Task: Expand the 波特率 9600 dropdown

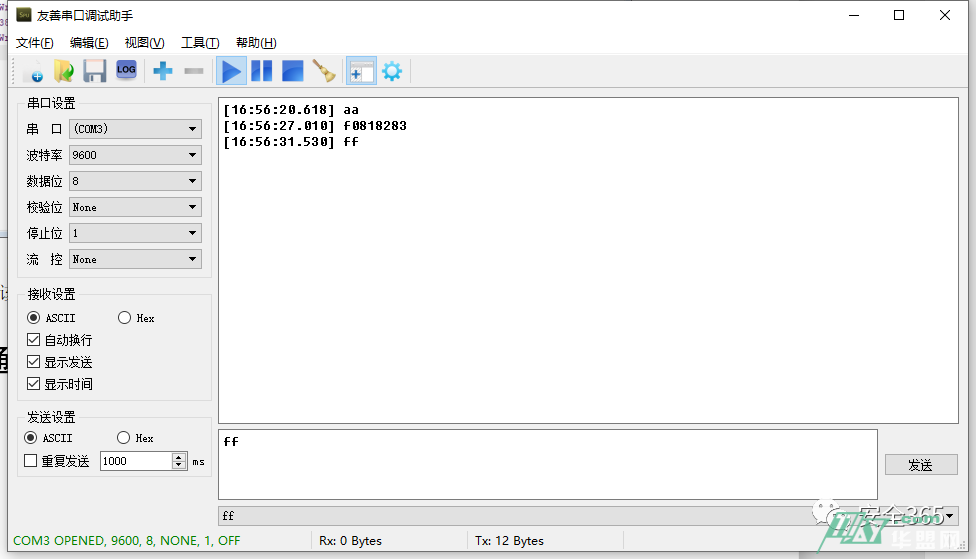Action: point(135,155)
